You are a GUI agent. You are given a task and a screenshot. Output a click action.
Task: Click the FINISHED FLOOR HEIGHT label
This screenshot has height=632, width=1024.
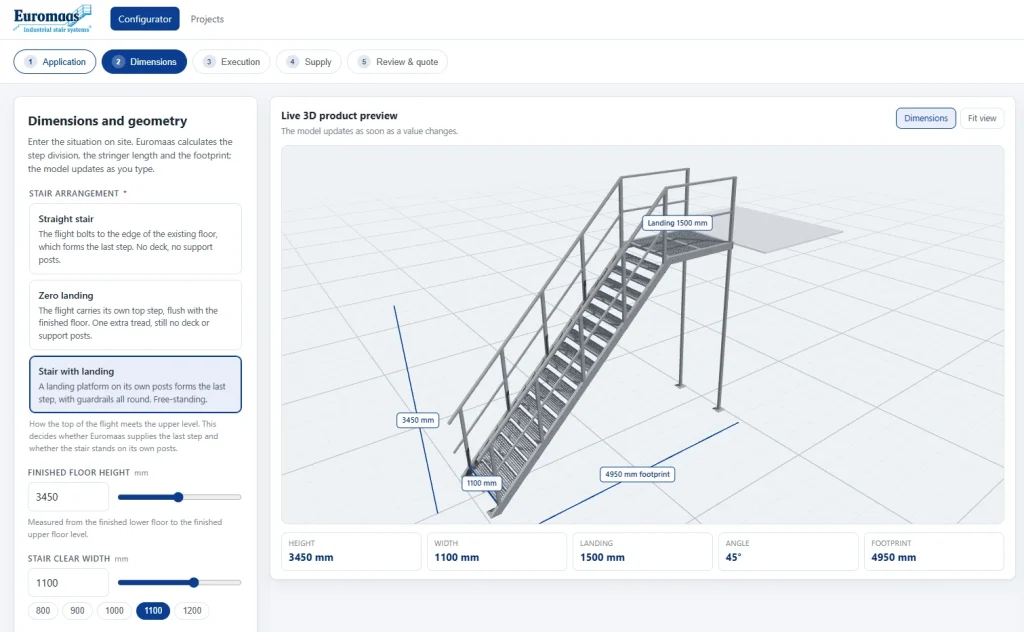coord(79,472)
